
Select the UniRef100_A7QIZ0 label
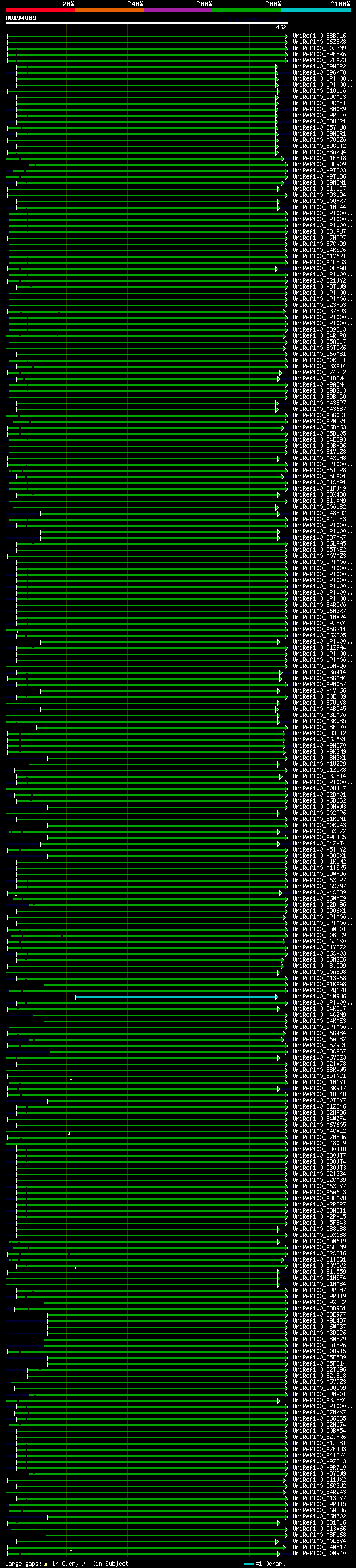pos(319,140)
